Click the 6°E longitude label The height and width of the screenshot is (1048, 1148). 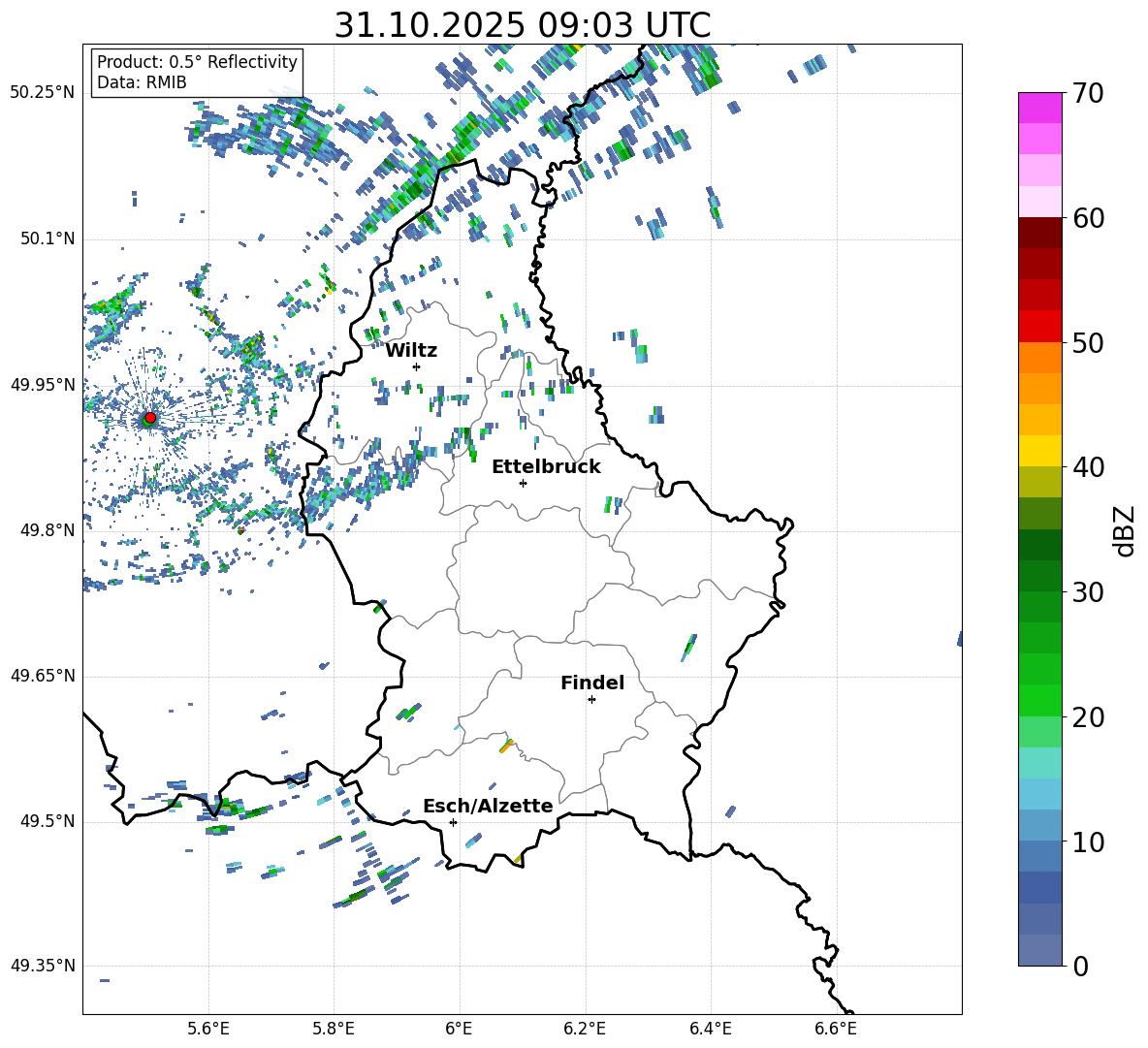click(x=459, y=1029)
